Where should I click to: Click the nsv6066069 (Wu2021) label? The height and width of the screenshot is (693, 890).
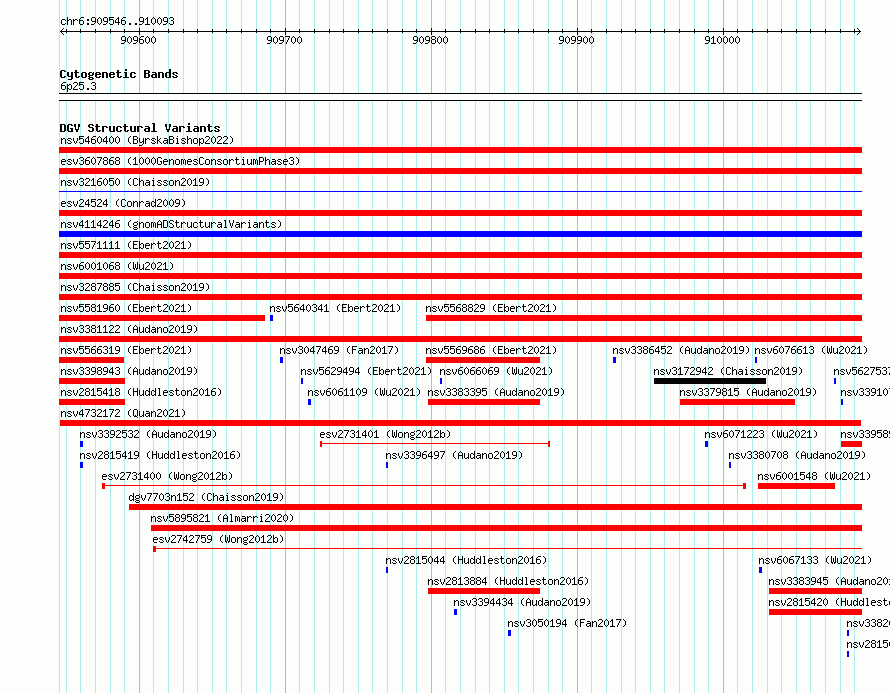pyautogui.click(x=496, y=371)
